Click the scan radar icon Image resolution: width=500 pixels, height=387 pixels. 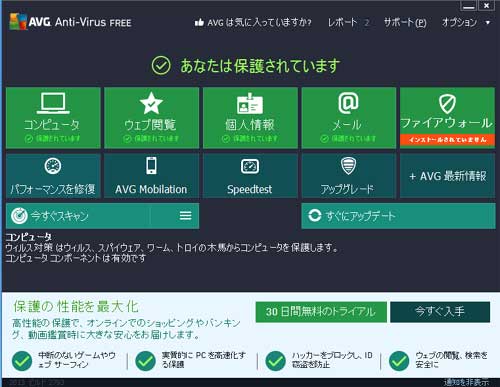[19, 216]
